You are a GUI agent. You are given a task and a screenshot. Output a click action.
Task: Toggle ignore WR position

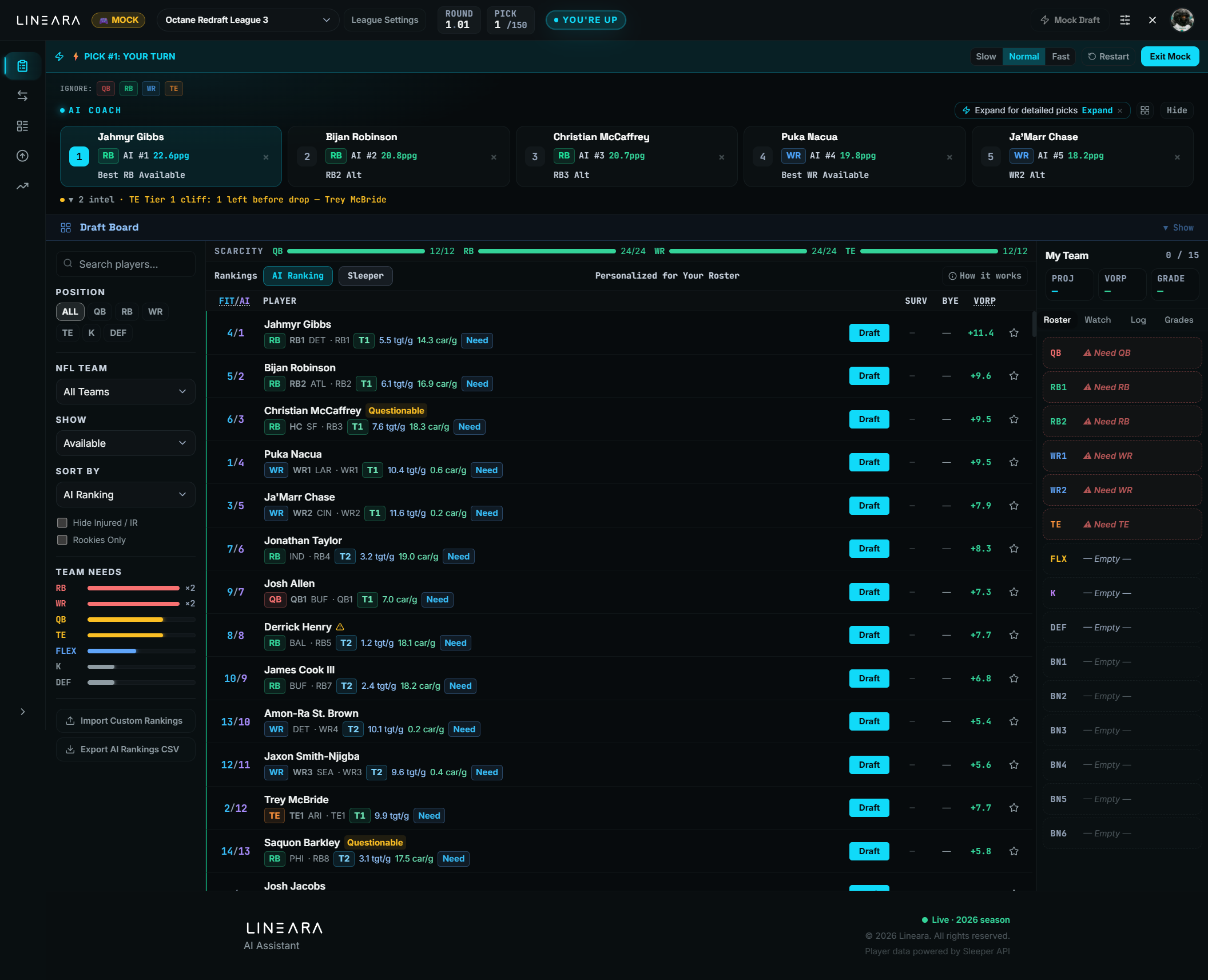click(151, 89)
